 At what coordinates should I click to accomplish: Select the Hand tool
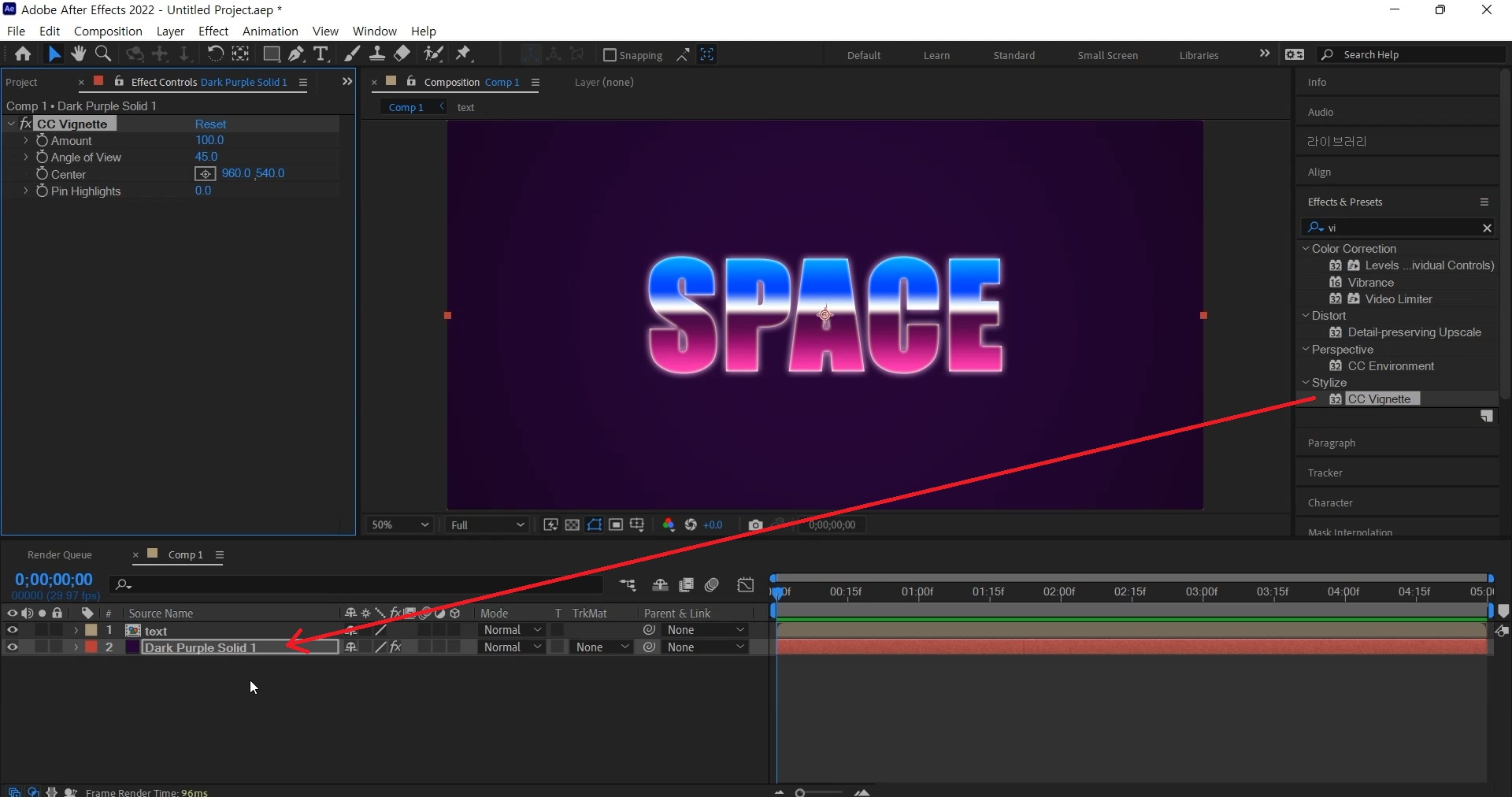[78, 54]
